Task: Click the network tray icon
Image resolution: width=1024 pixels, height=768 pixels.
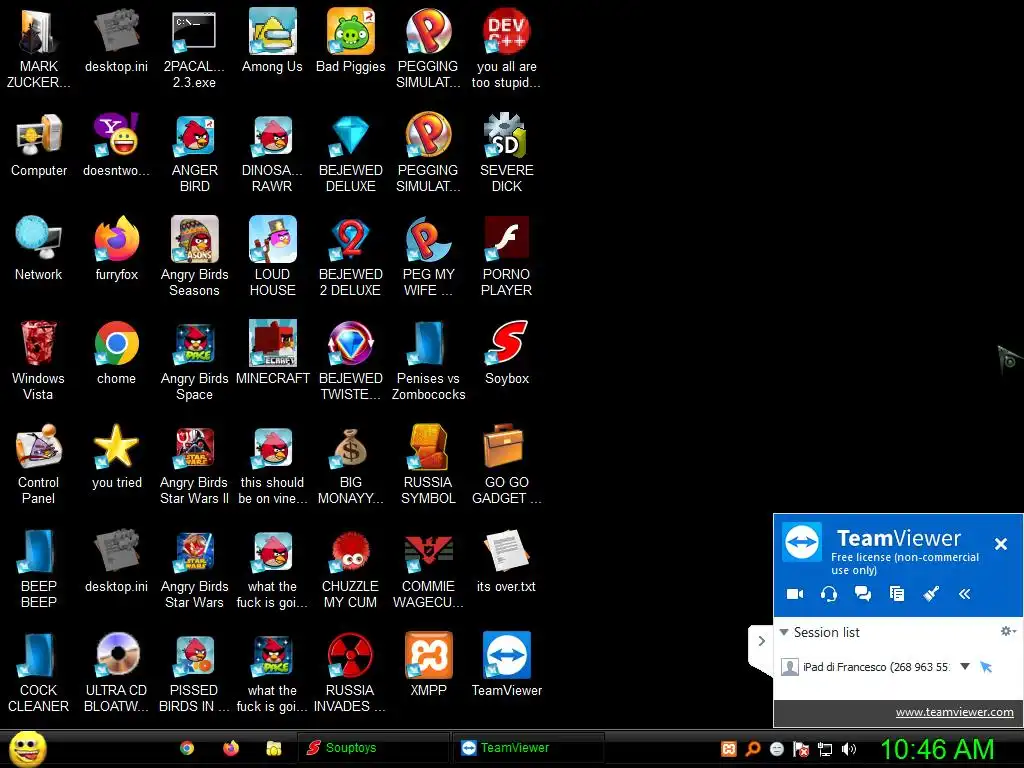Action: click(825, 749)
